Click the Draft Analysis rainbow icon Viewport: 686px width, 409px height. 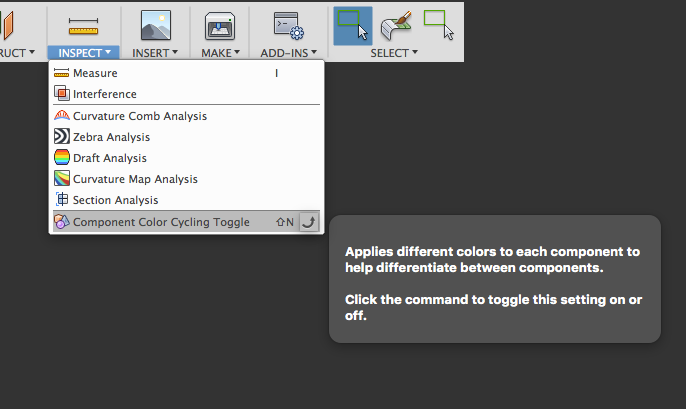point(62,157)
